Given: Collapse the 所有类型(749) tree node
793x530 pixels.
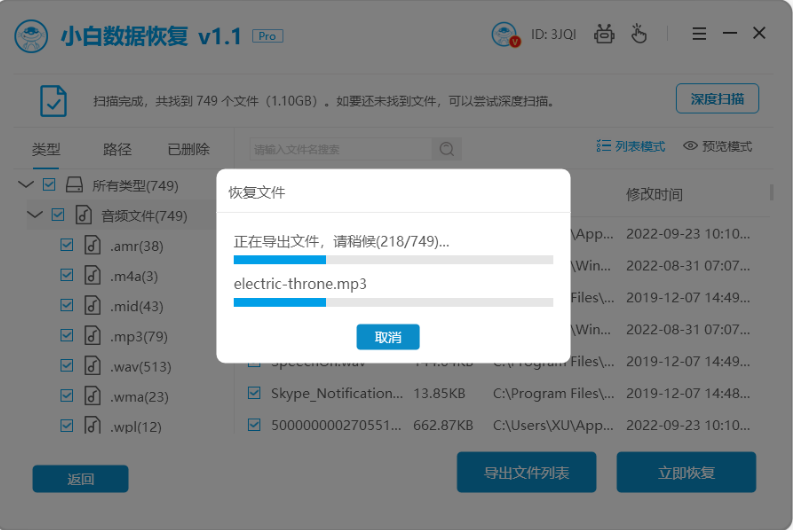Looking at the screenshot, I should [27, 185].
